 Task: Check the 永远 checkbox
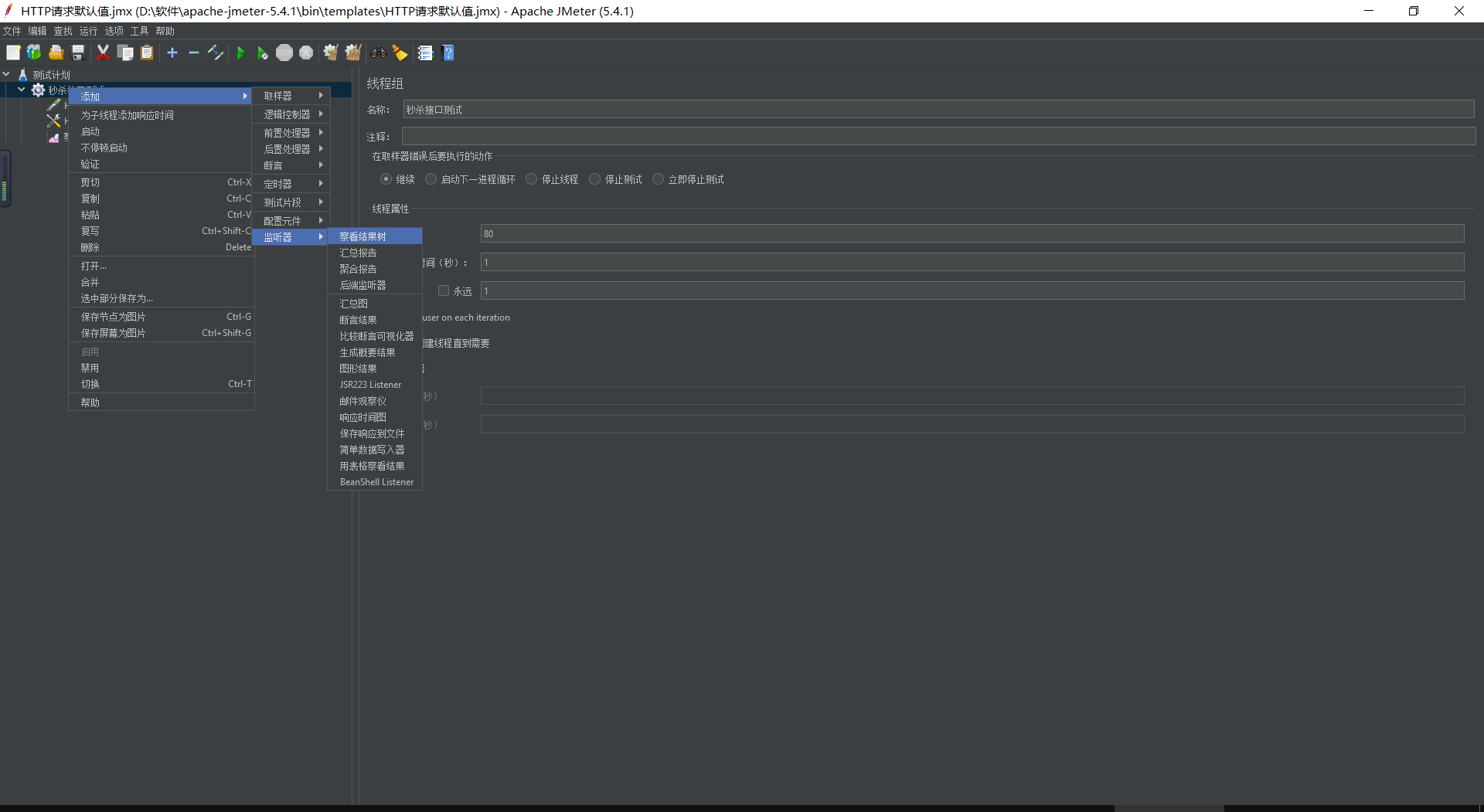443,290
